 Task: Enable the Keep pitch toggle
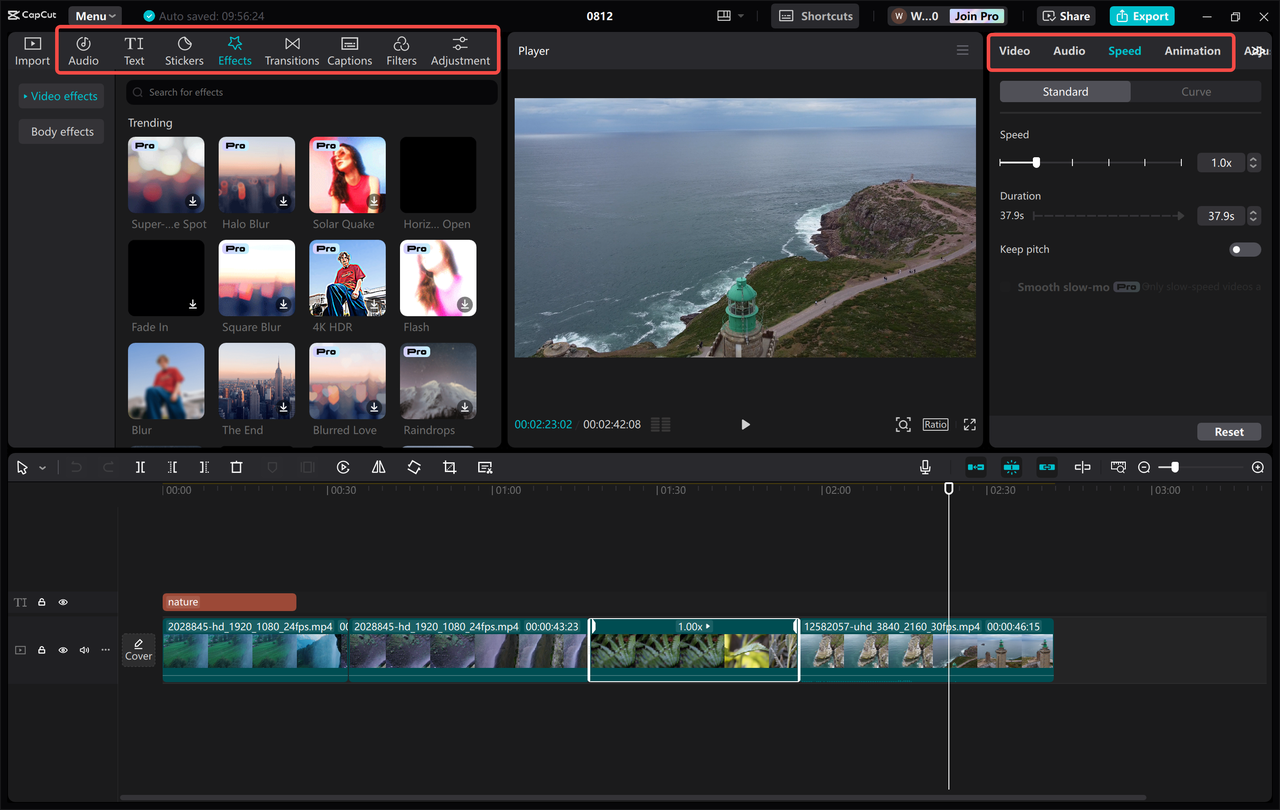point(1244,249)
